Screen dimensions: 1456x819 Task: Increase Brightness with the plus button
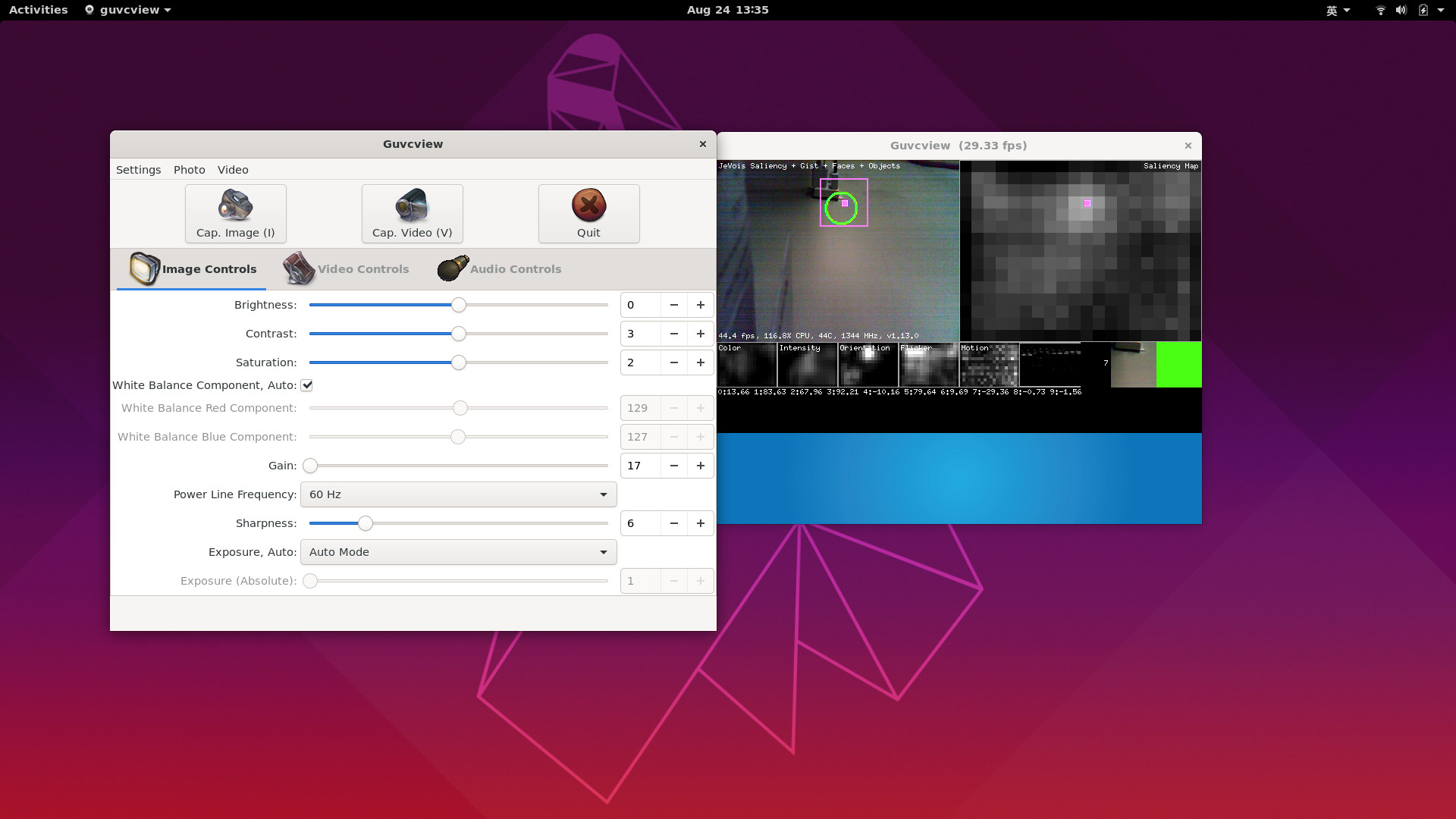[700, 305]
